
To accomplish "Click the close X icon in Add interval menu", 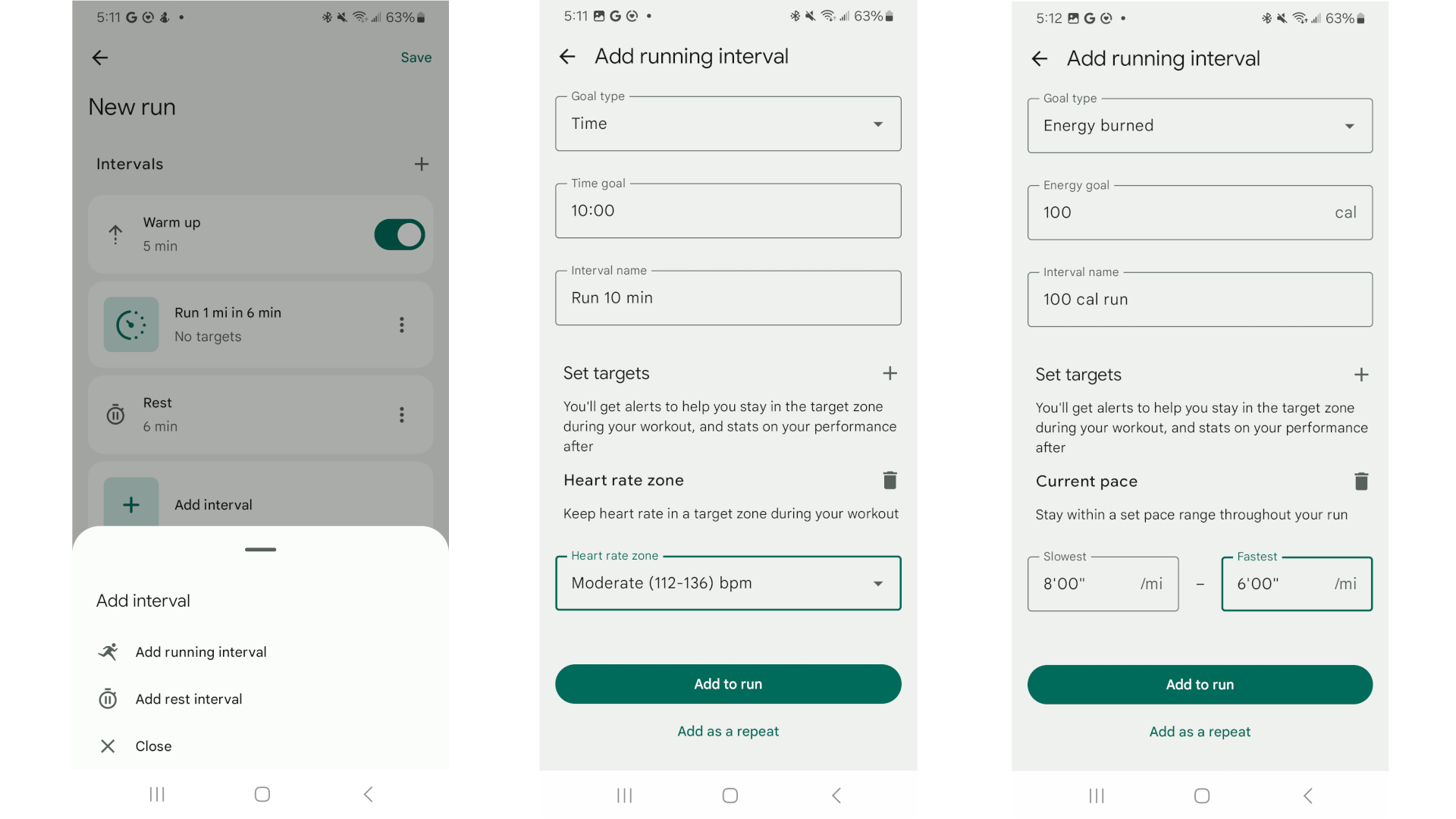I will pos(108,745).
